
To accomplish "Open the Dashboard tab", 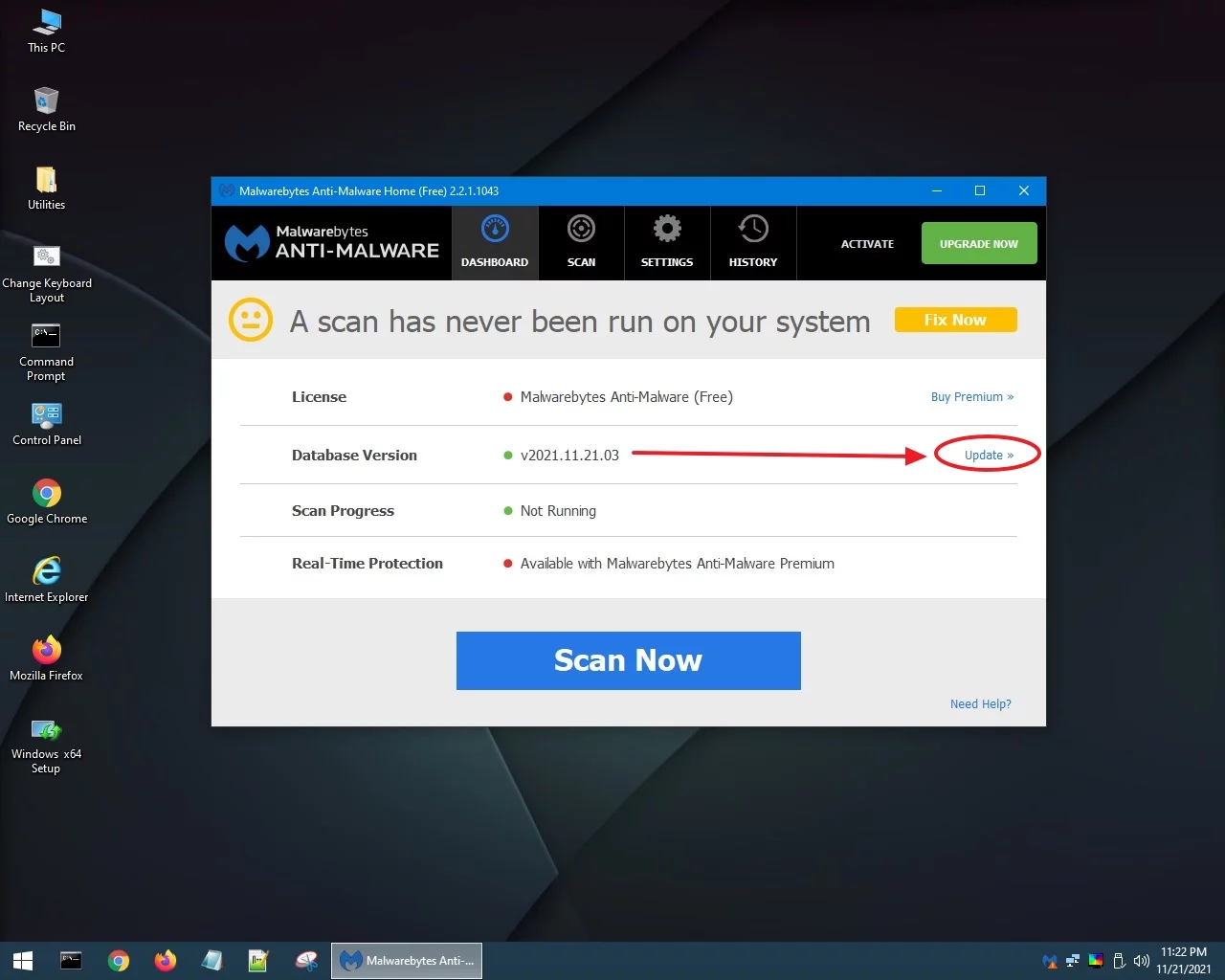I will coord(495,243).
